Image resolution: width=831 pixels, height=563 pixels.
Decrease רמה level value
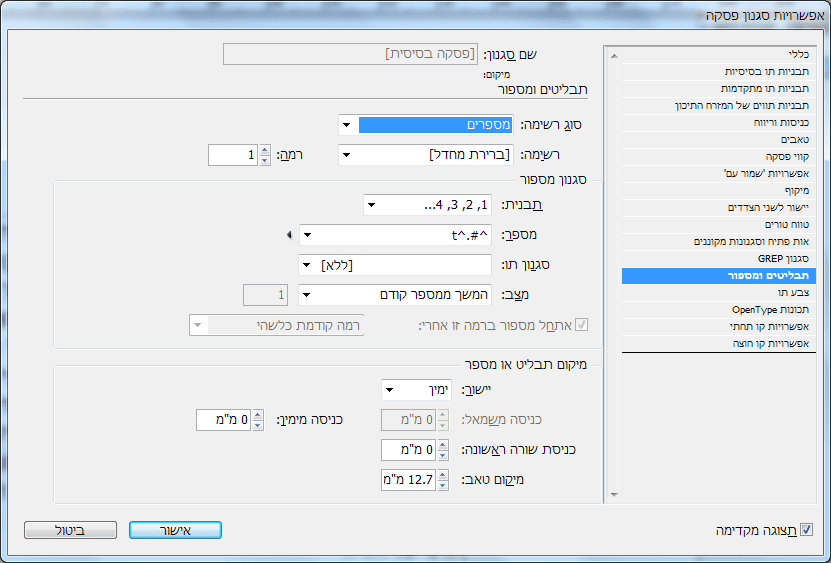pos(264,160)
